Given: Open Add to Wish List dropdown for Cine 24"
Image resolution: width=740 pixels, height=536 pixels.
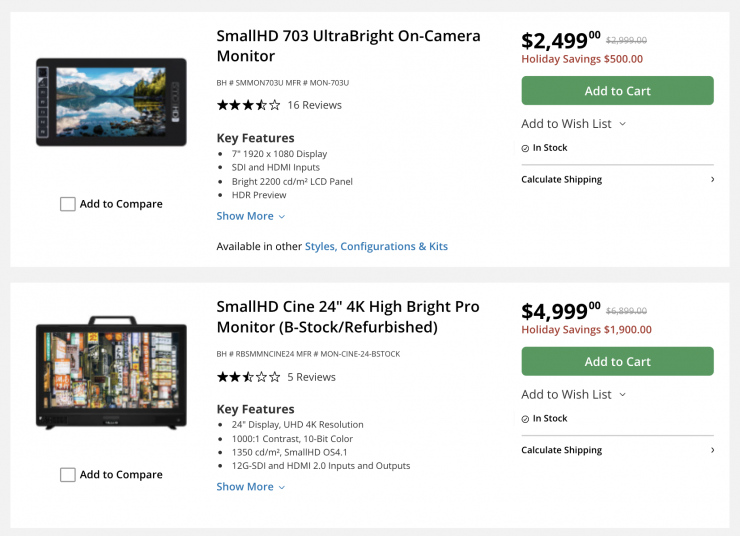Looking at the screenshot, I should pos(573,395).
